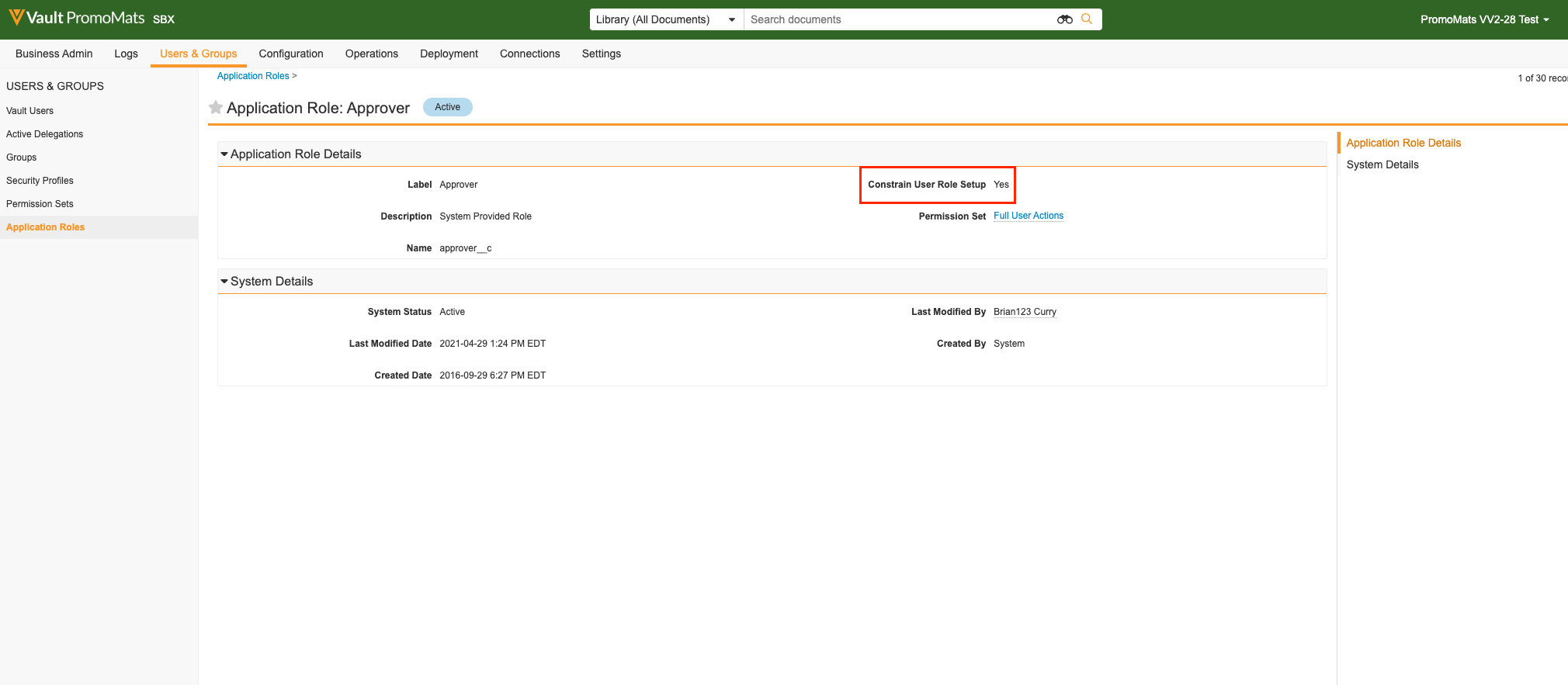
Task: Click the Full User Actions permission set link
Action: pos(1028,216)
